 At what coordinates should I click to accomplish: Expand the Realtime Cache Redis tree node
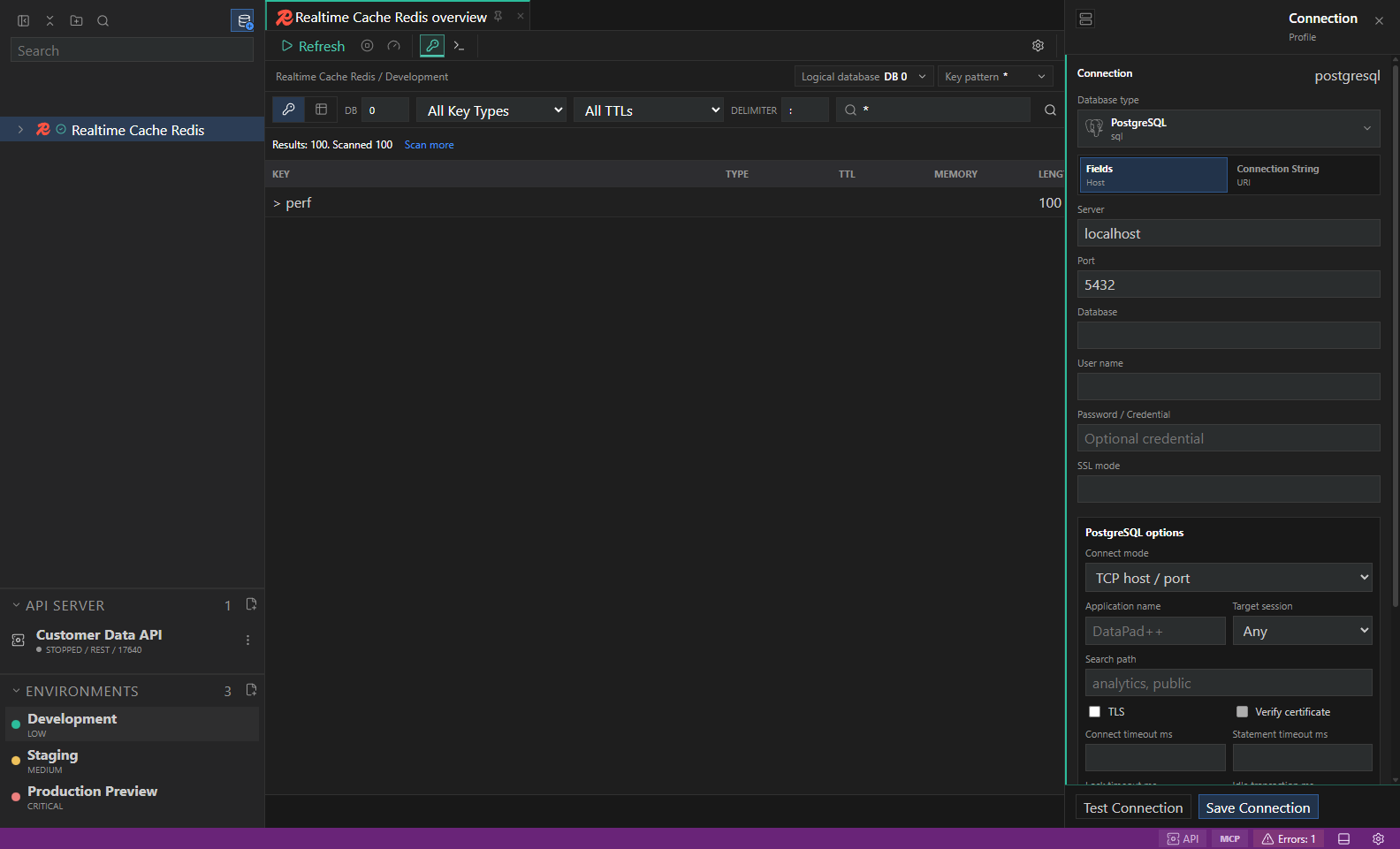pos(20,130)
